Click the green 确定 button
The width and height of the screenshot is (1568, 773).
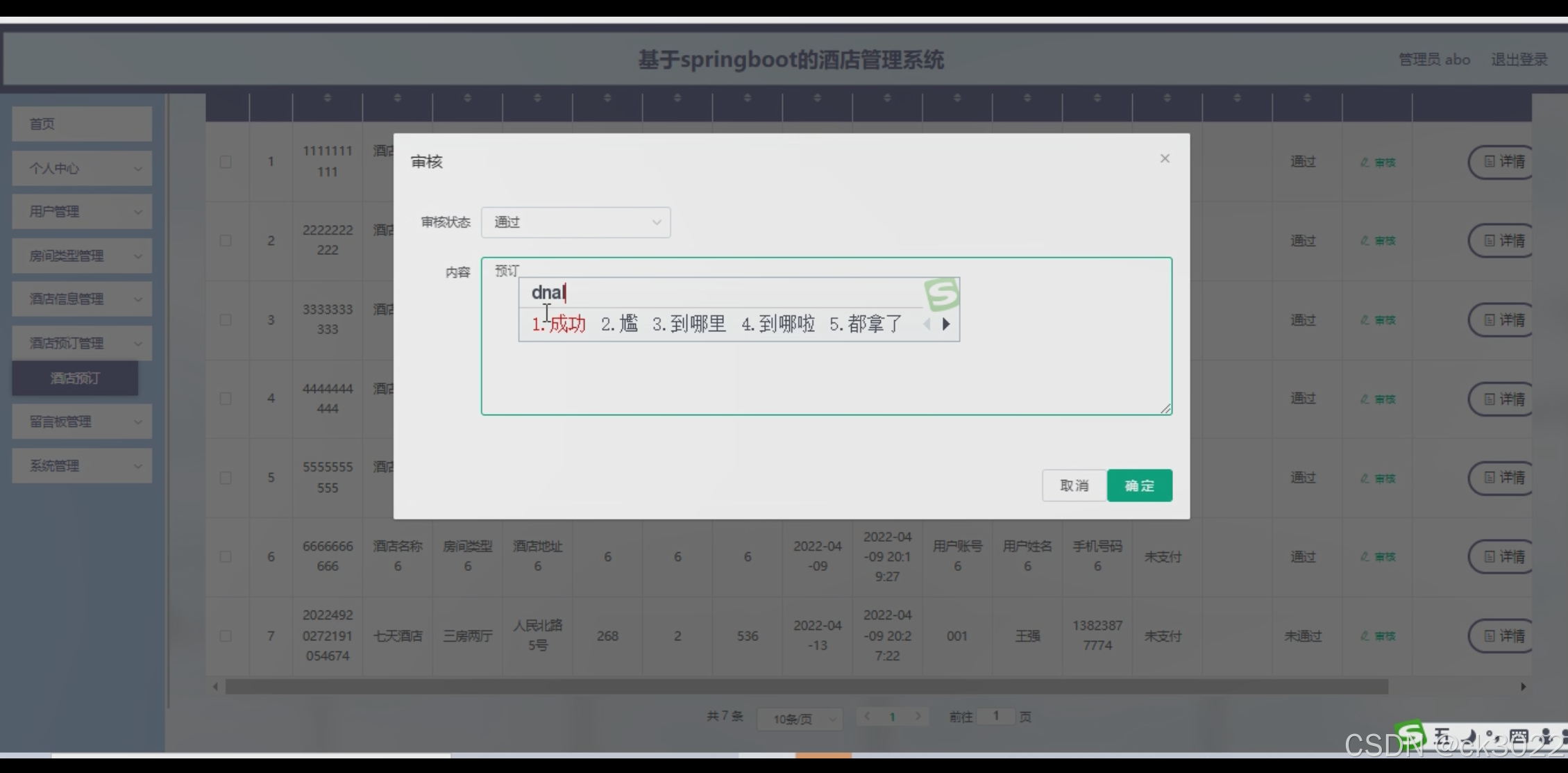point(1139,485)
